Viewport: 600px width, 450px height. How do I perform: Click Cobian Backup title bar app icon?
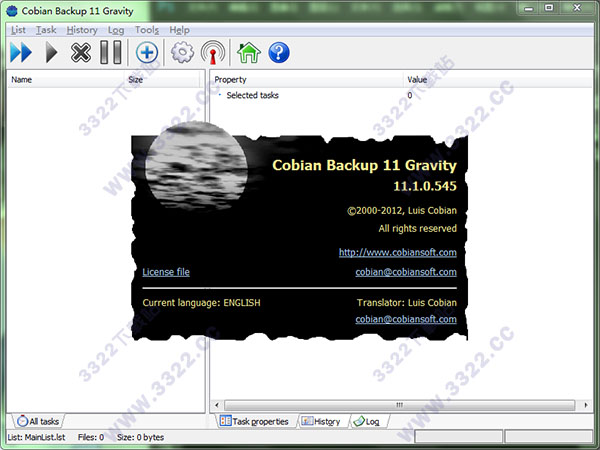(12, 11)
